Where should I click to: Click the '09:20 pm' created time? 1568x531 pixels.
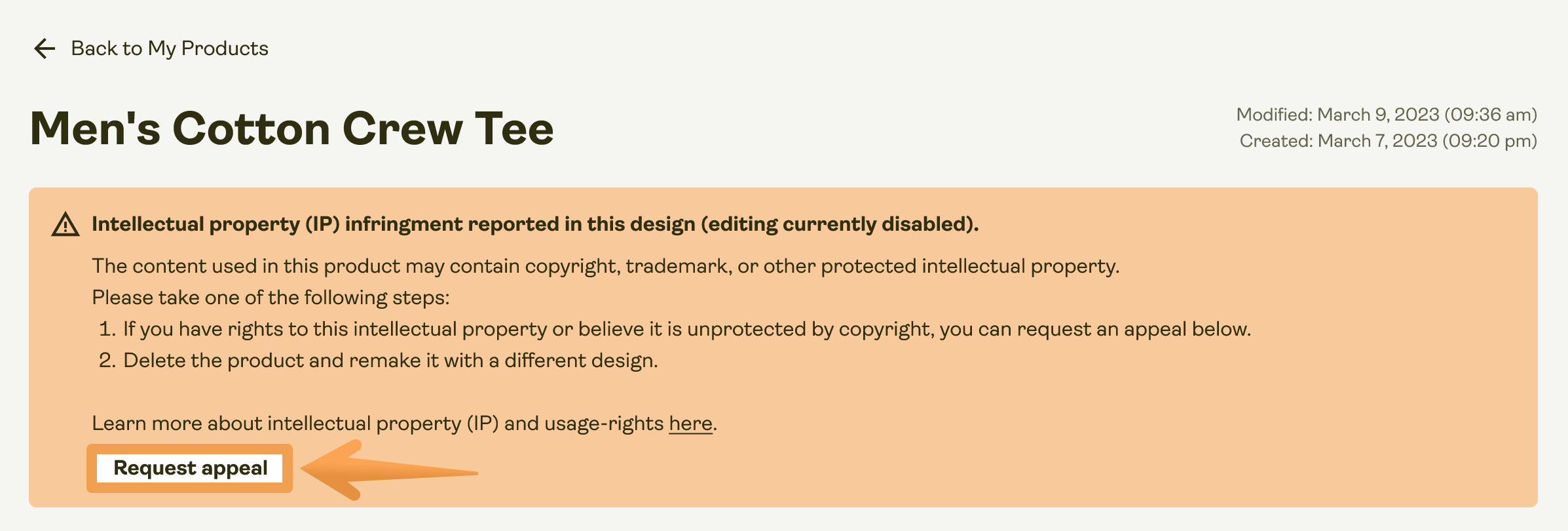coord(1489,141)
